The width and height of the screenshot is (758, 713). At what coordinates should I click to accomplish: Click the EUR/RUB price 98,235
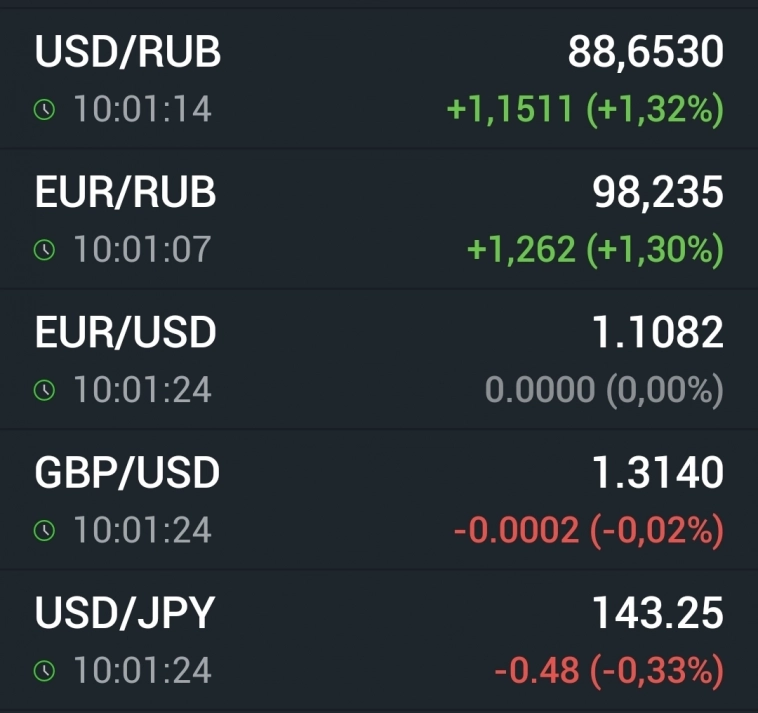658,192
